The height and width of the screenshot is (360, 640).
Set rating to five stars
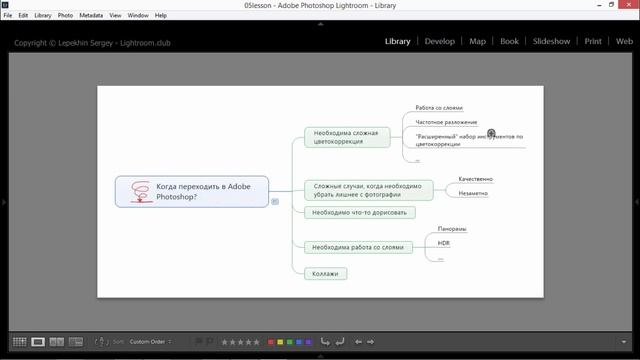[256, 342]
